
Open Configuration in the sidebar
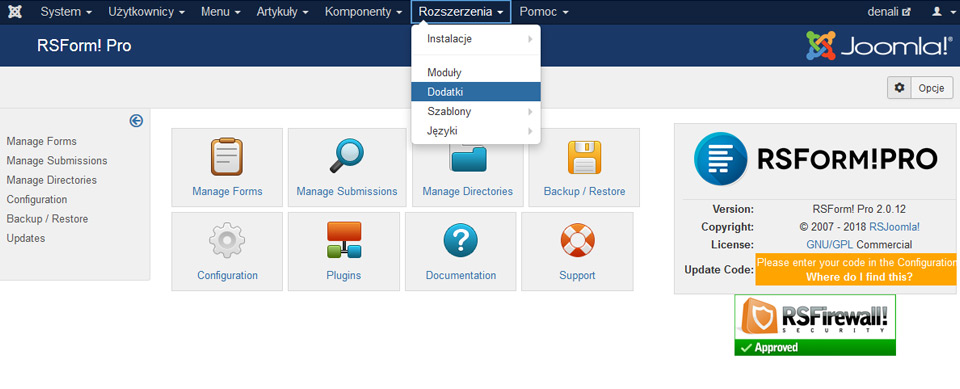coord(37,199)
